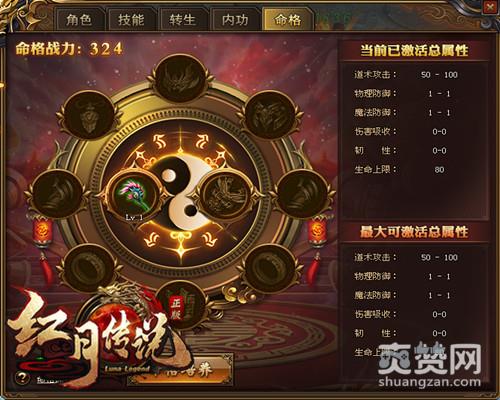Select the lower-right ring slot

tap(270, 269)
